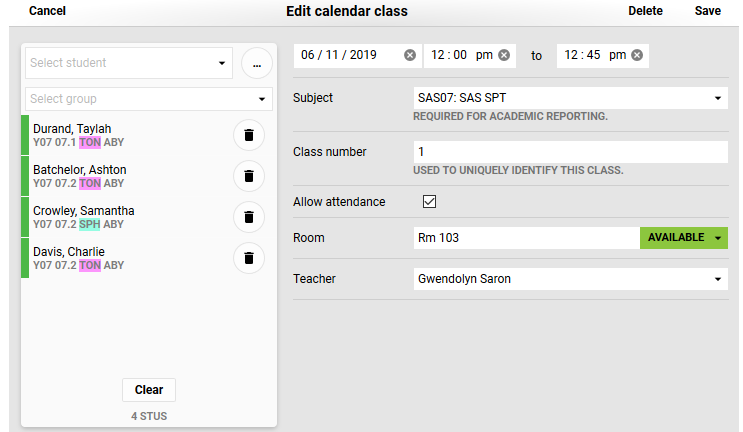Clear the date field 06/11/2019
This screenshot has width=743, height=432.
pos(410,56)
